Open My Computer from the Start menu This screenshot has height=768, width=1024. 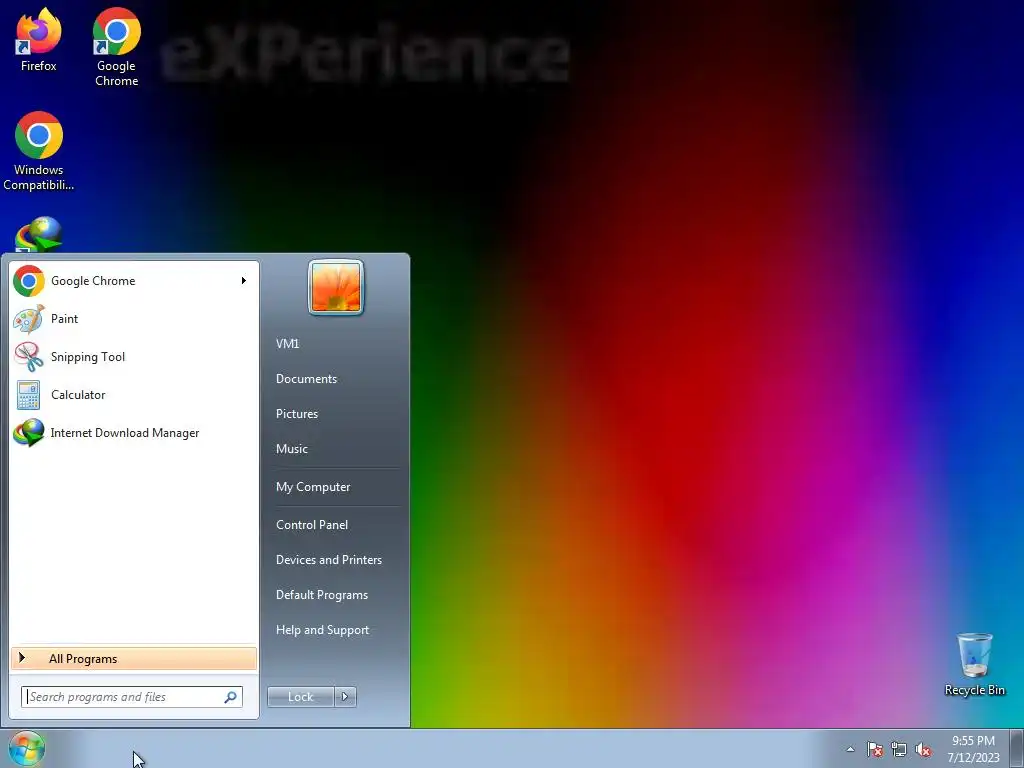coord(313,487)
